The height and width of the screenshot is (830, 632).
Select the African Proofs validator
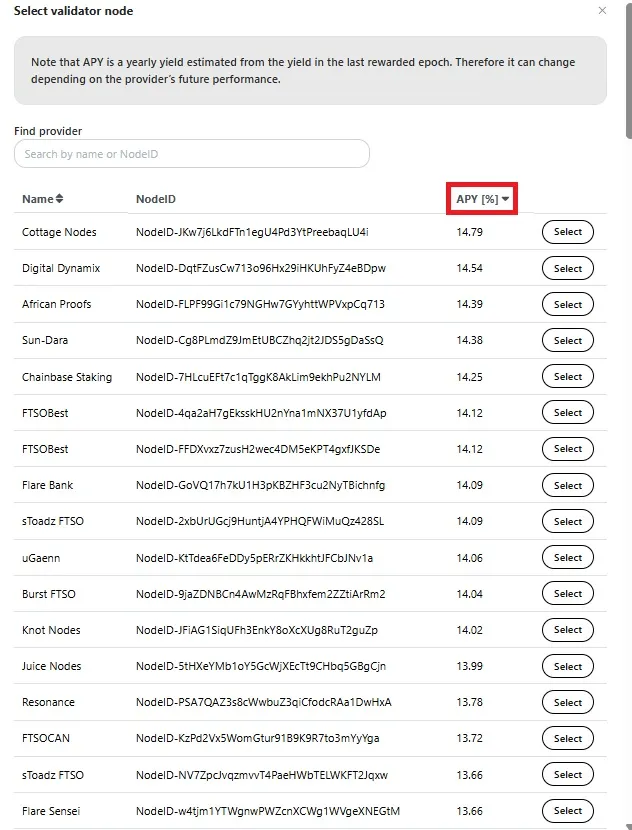[x=567, y=304]
